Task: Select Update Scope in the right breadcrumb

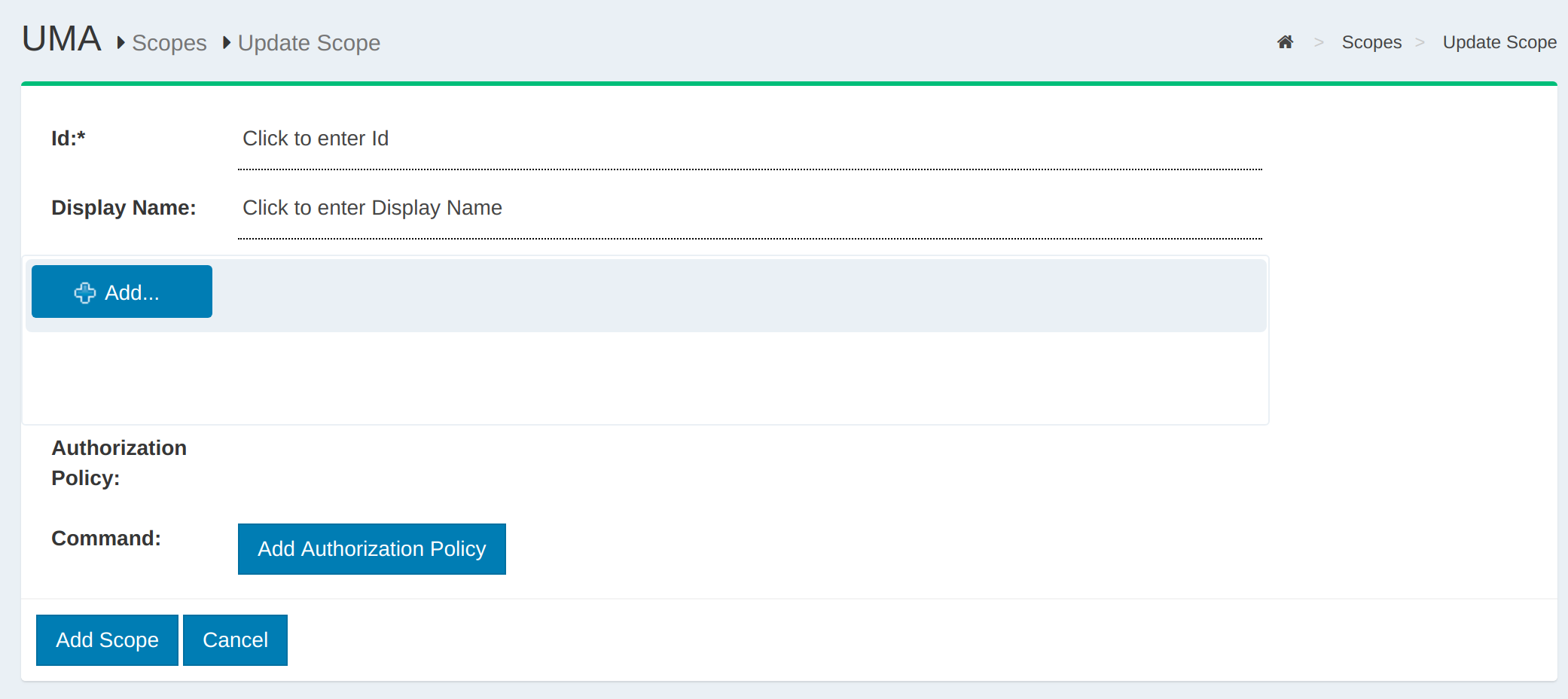Action: (1499, 42)
